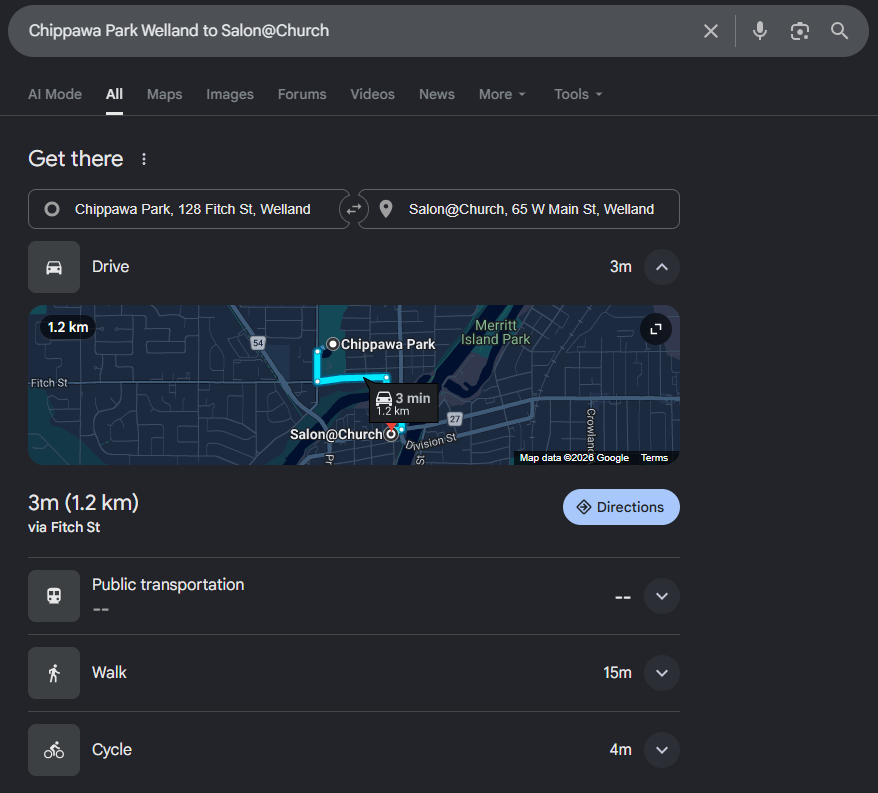The image size is (878, 793).
Task: Click the 3m (1.2 km) route summary
Action: click(x=83, y=503)
